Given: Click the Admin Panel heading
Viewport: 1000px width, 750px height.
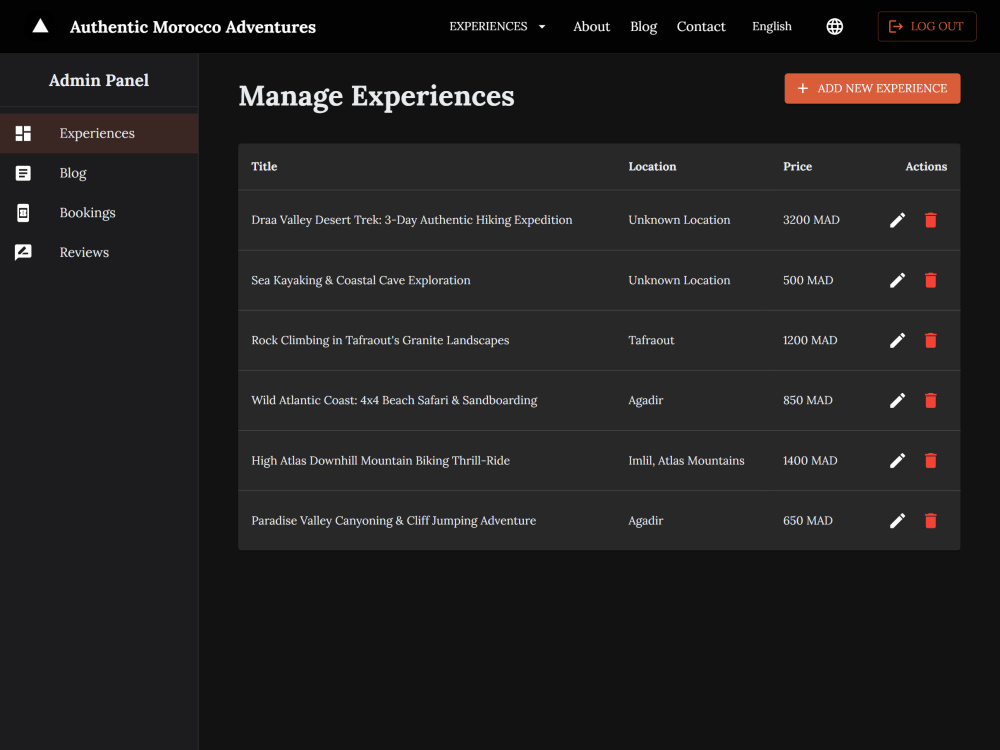Looking at the screenshot, I should coord(99,80).
